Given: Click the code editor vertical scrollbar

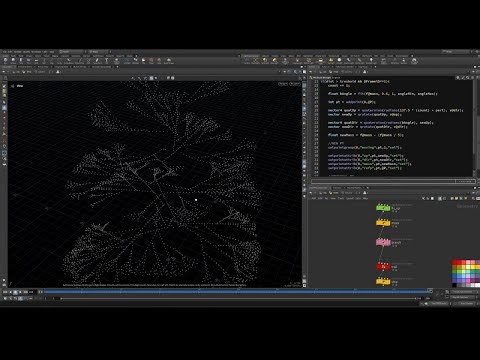Looking at the screenshot, I should 474,127.
